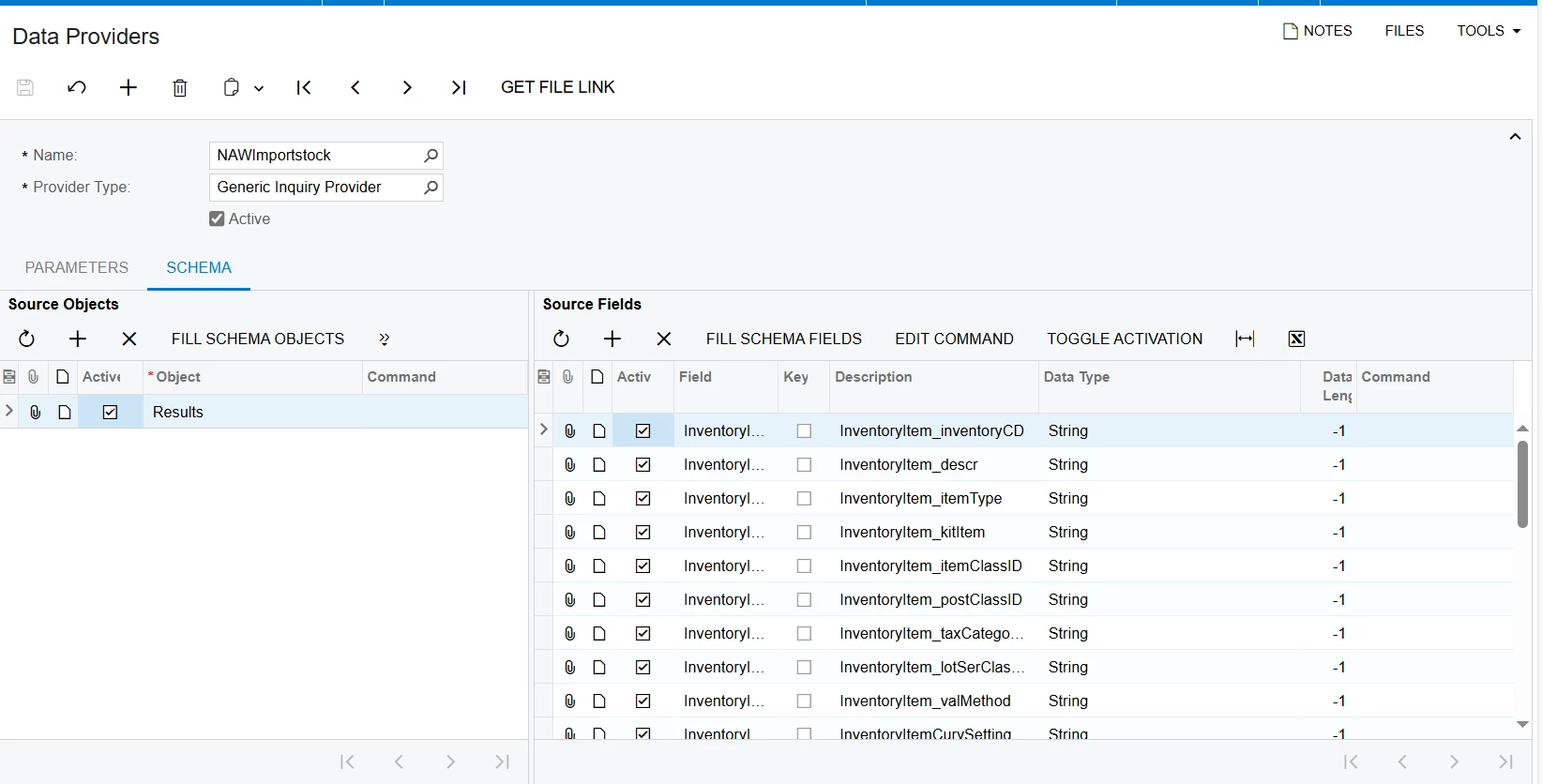The width and height of the screenshot is (1542, 784).
Task: Open the TOOLS dropdown menu
Action: click(1489, 31)
